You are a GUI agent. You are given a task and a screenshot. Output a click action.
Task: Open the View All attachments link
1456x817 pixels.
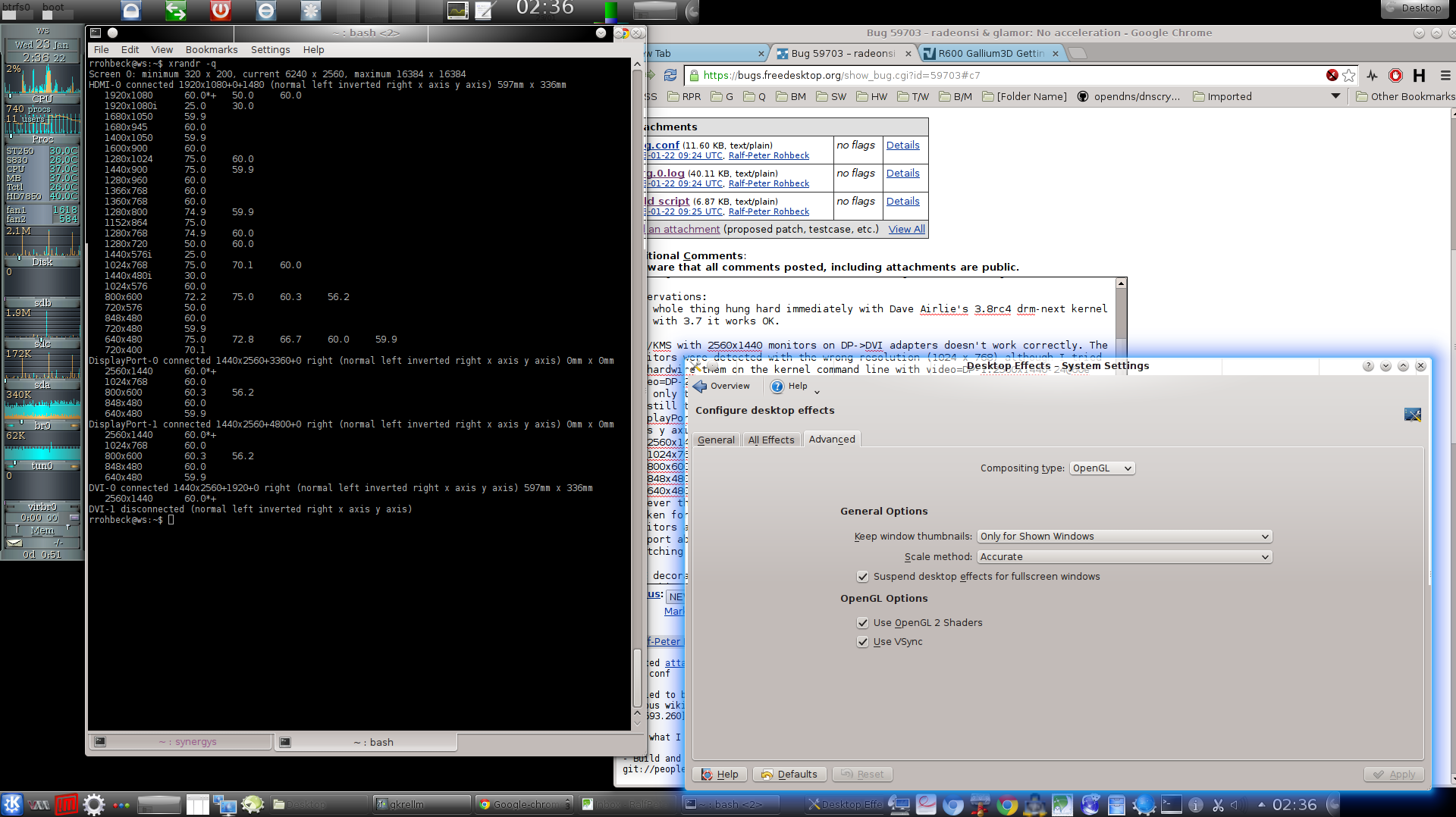906,229
